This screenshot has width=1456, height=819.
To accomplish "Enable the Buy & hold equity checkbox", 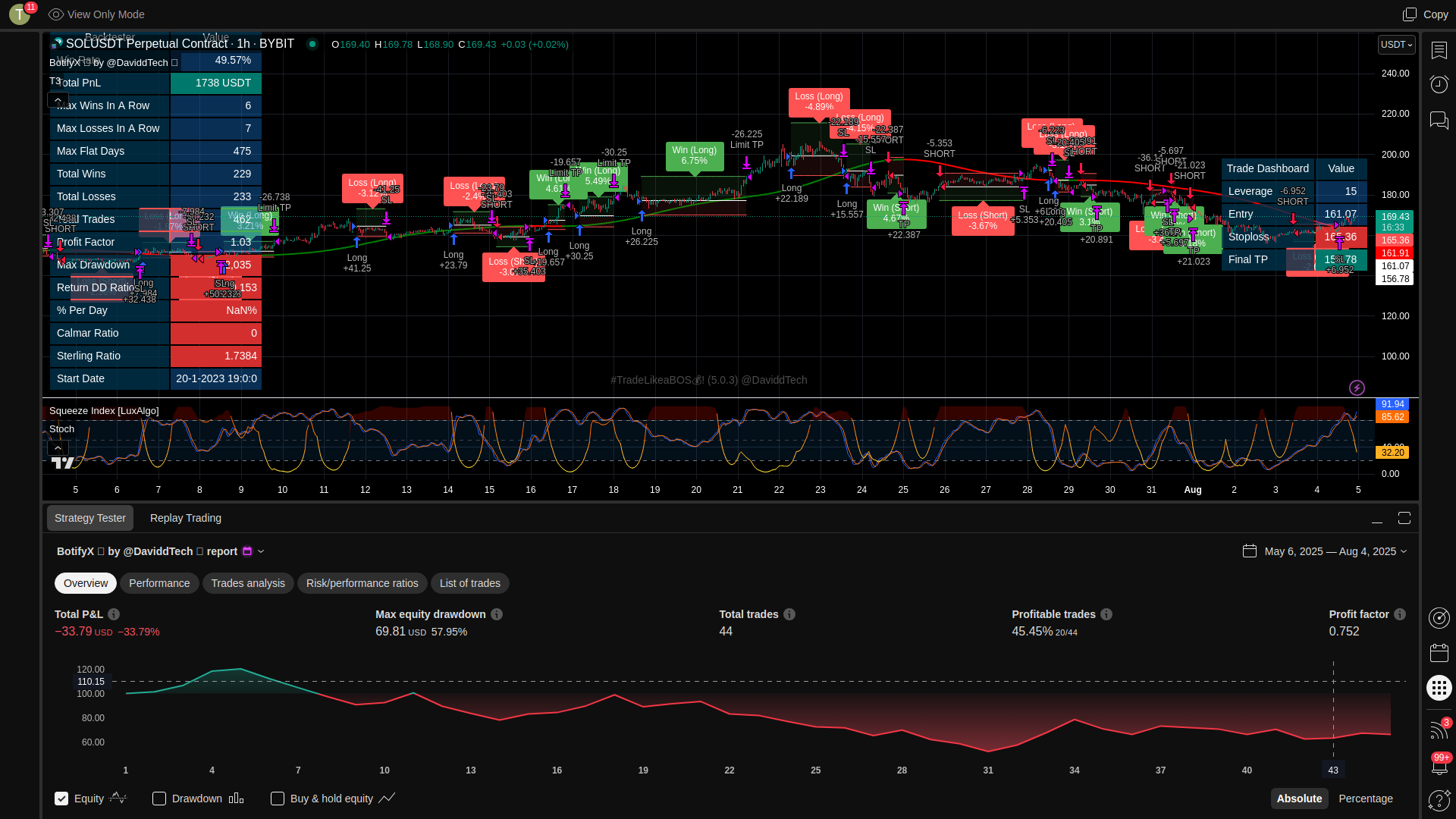I will click(x=278, y=799).
